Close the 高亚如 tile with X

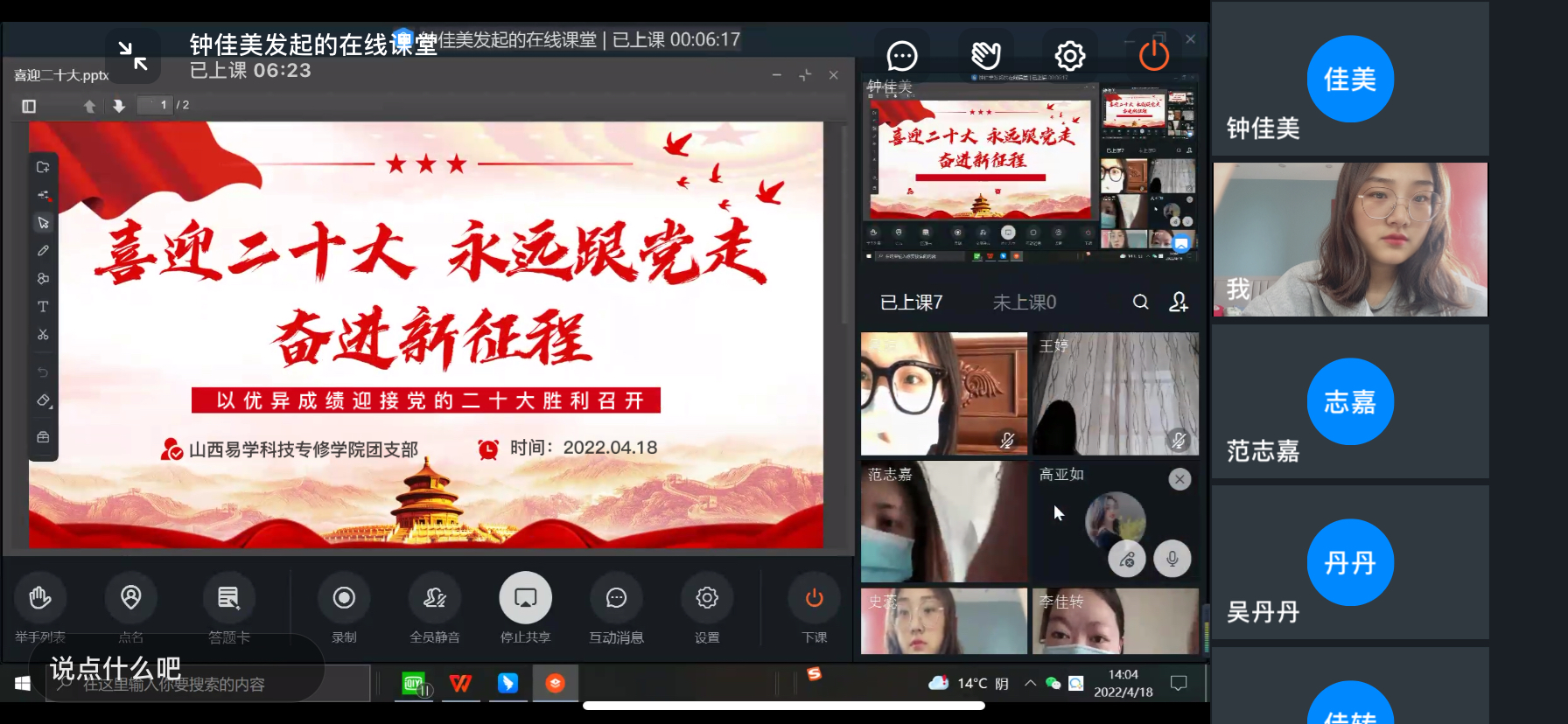[1179, 479]
